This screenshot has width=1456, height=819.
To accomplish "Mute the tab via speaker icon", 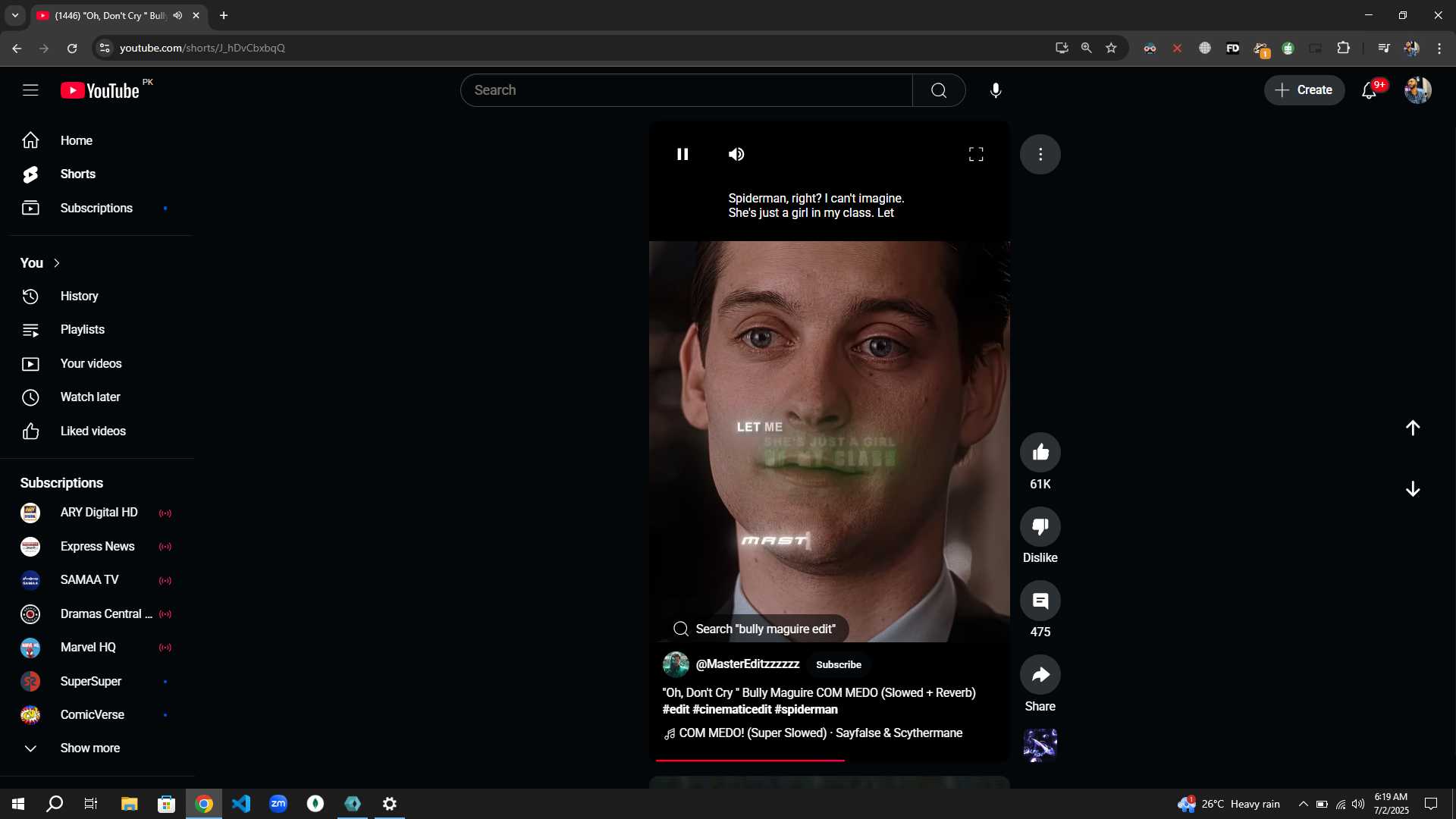I will 177,15.
